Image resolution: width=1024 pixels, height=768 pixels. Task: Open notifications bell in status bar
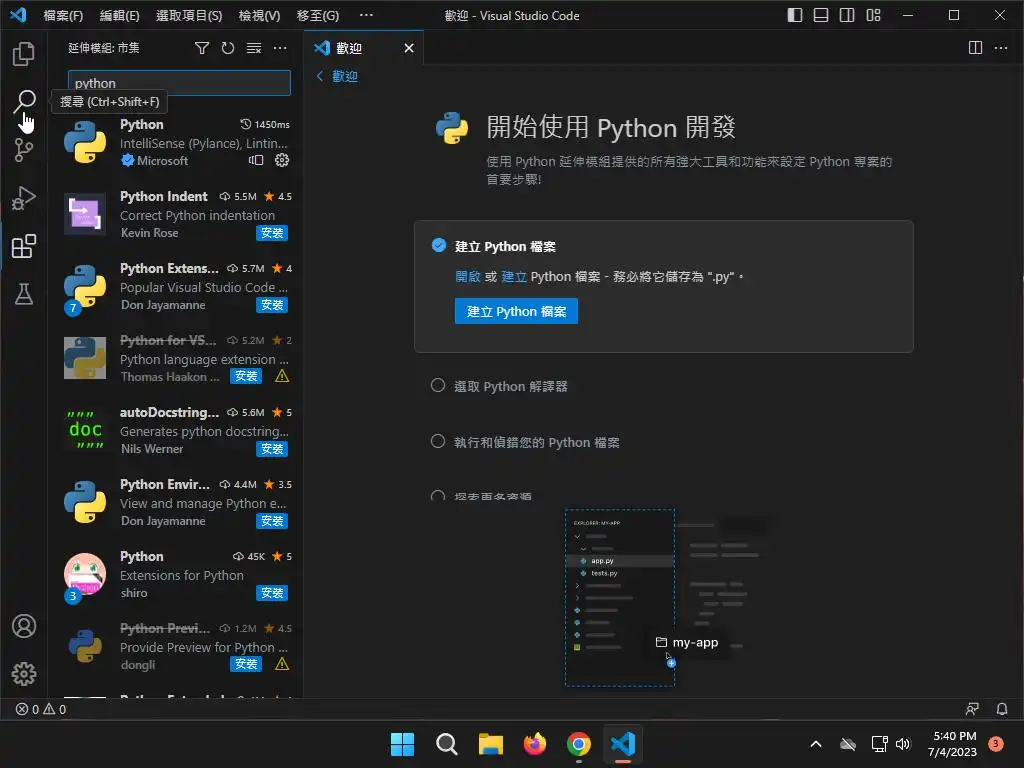click(1002, 709)
